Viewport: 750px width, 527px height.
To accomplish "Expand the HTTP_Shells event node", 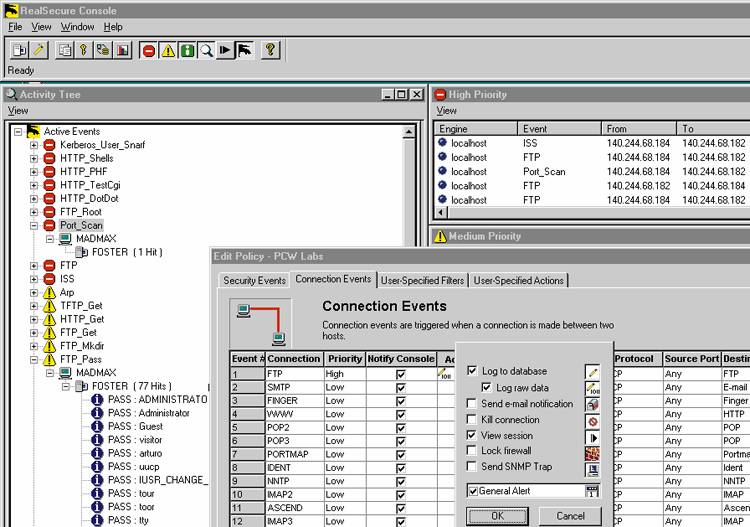I will coord(34,158).
